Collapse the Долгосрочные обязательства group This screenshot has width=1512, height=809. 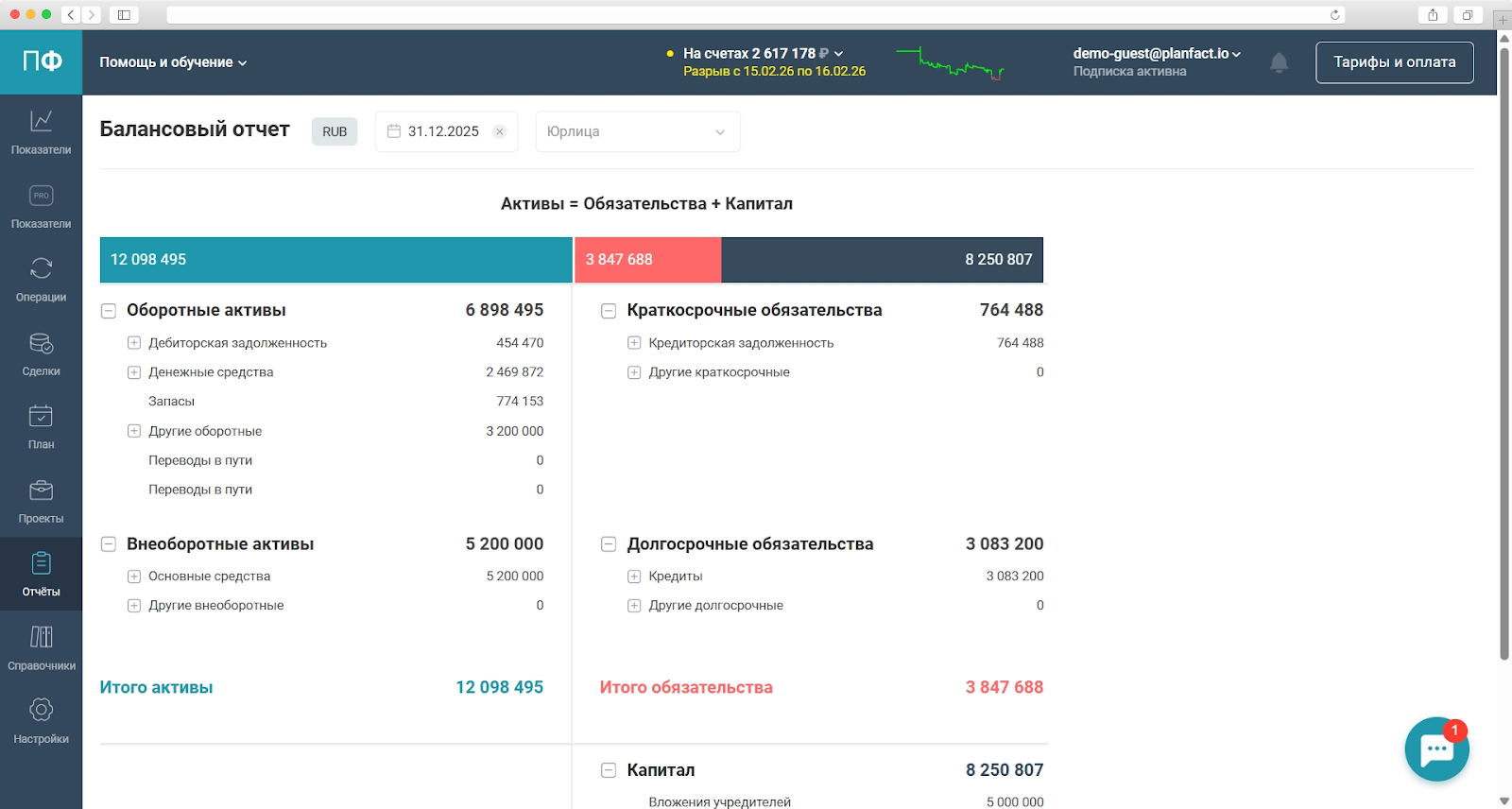click(x=609, y=544)
